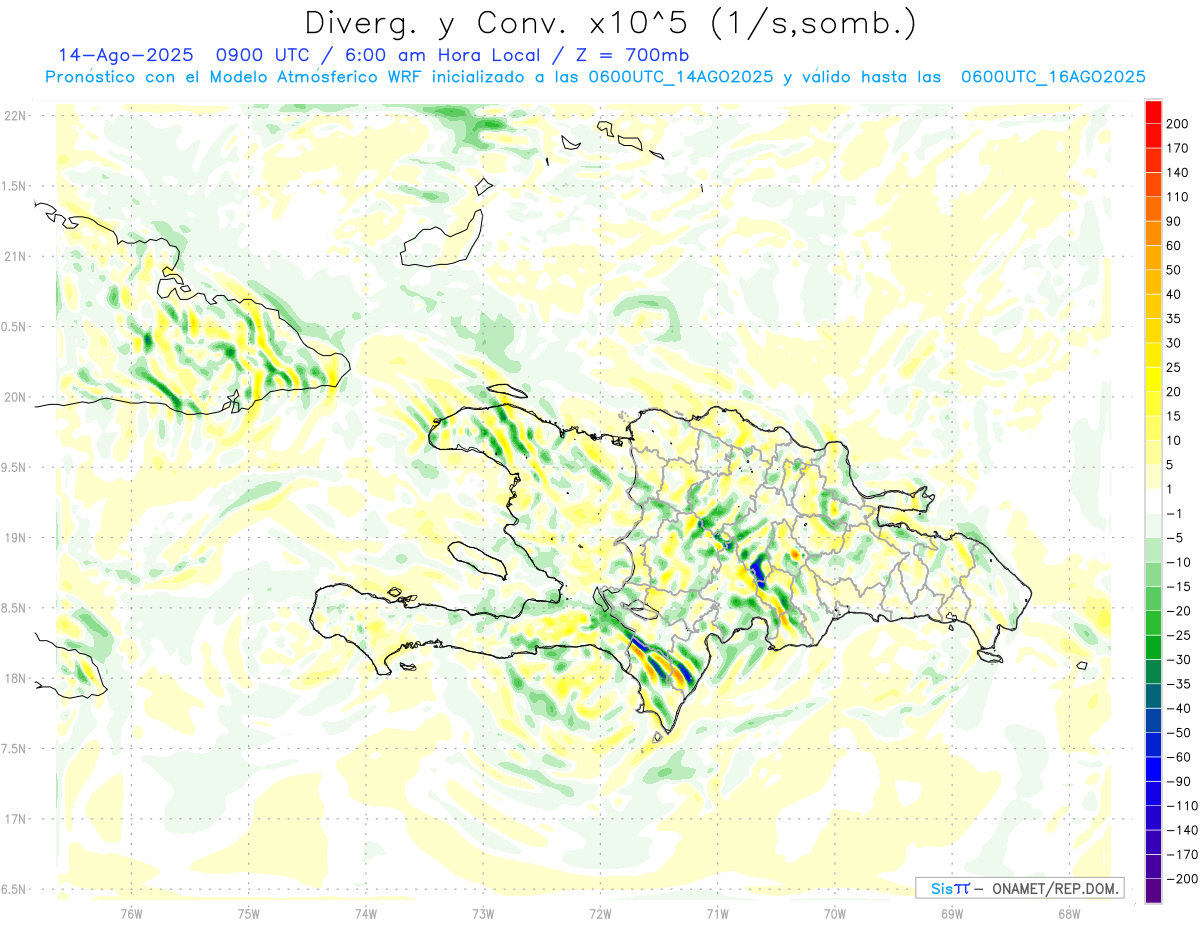Click the '-15' colorbar value
Screen dimensions: 1200x927
[x=1179, y=587]
